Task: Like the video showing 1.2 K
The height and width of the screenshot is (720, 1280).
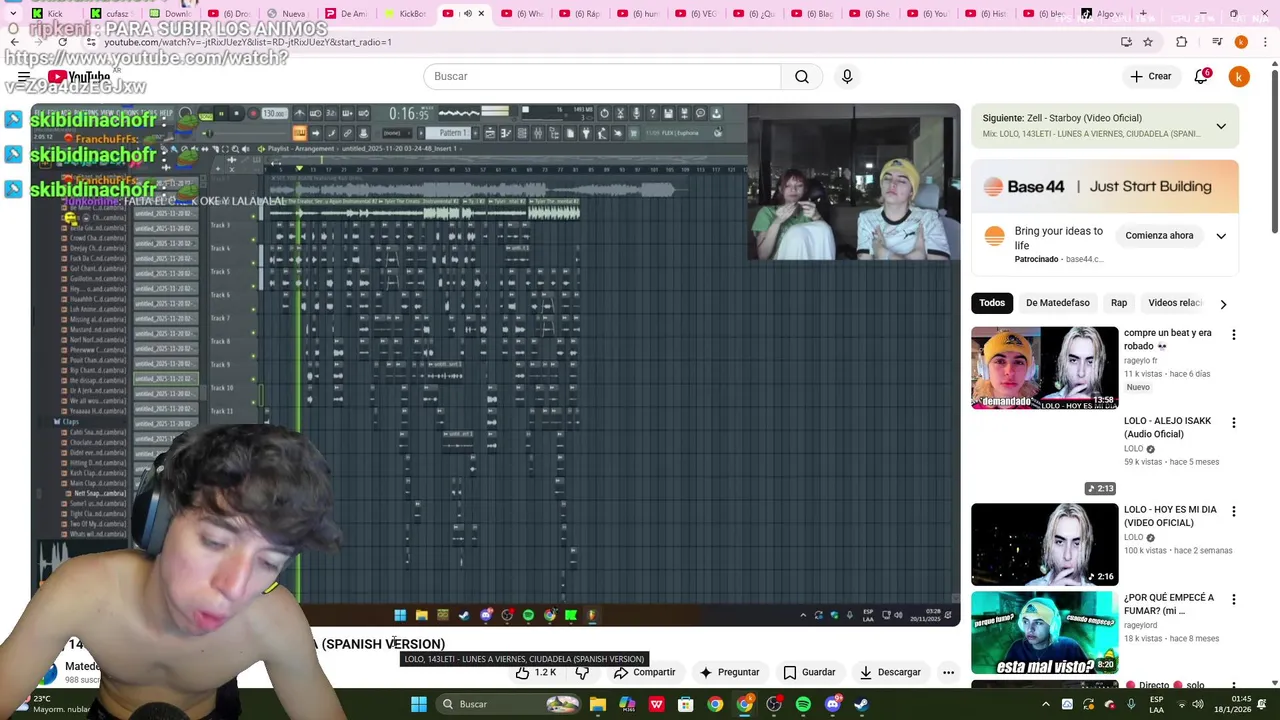Action: coord(536,673)
